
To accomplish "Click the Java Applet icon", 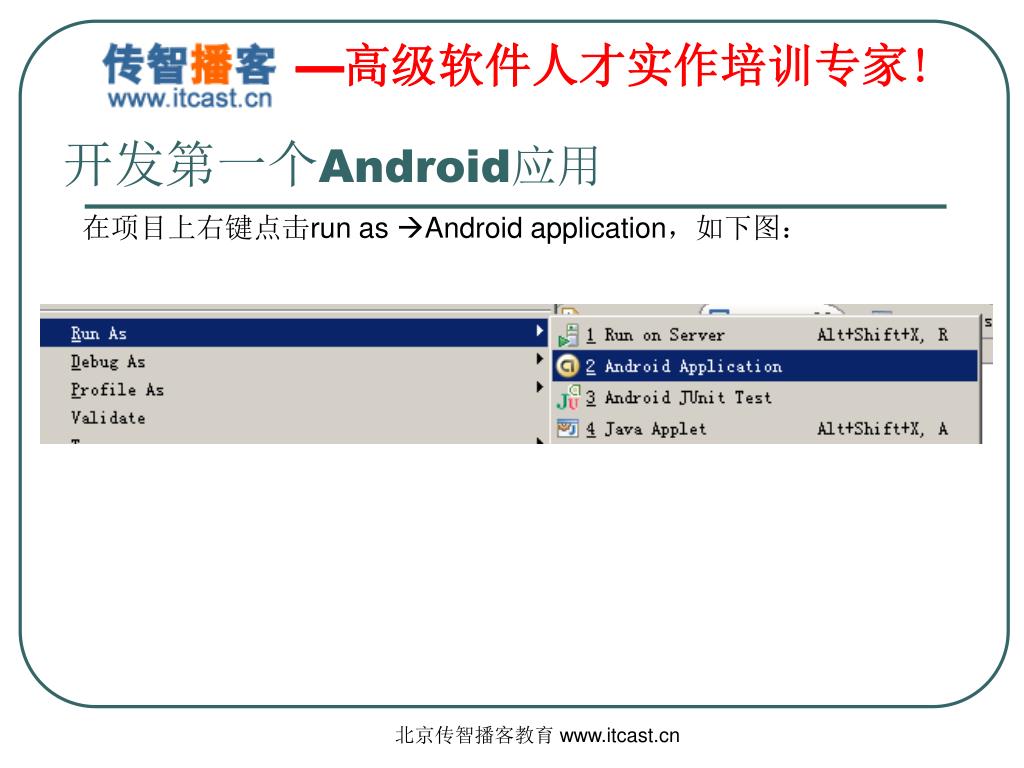I will pyautogui.click(x=568, y=428).
